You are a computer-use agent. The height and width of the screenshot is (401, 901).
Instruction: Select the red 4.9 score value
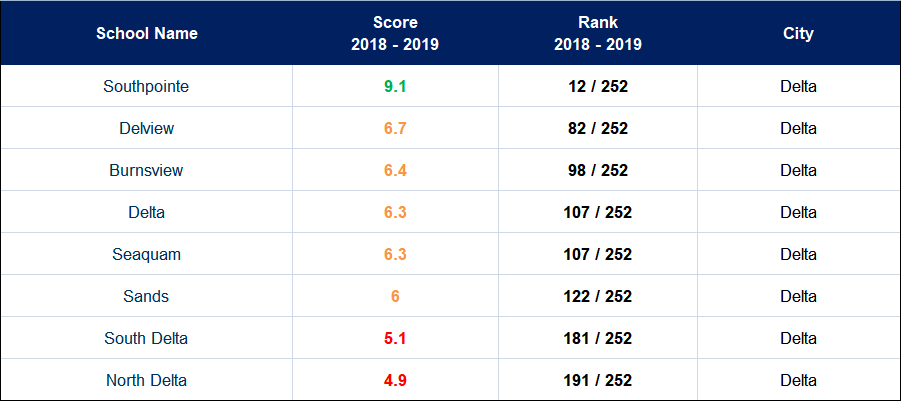pos(395,380)
